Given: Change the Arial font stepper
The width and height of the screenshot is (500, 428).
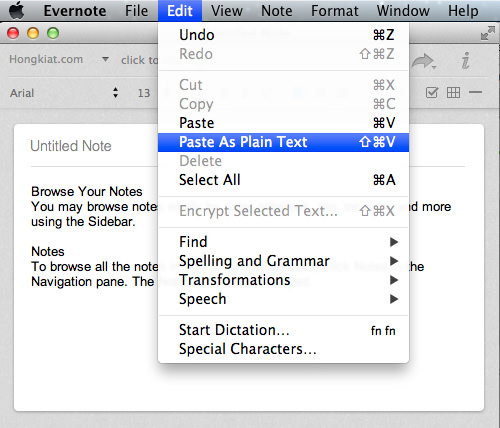Looking at the screenshot, I should point(115,92).
